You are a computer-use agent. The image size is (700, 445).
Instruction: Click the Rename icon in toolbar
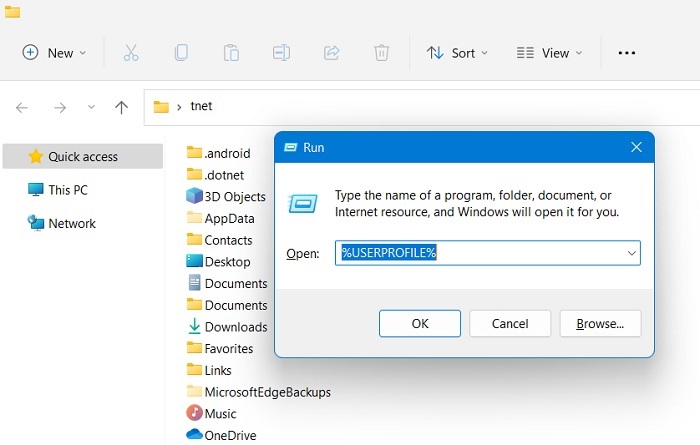pos(281,53)
